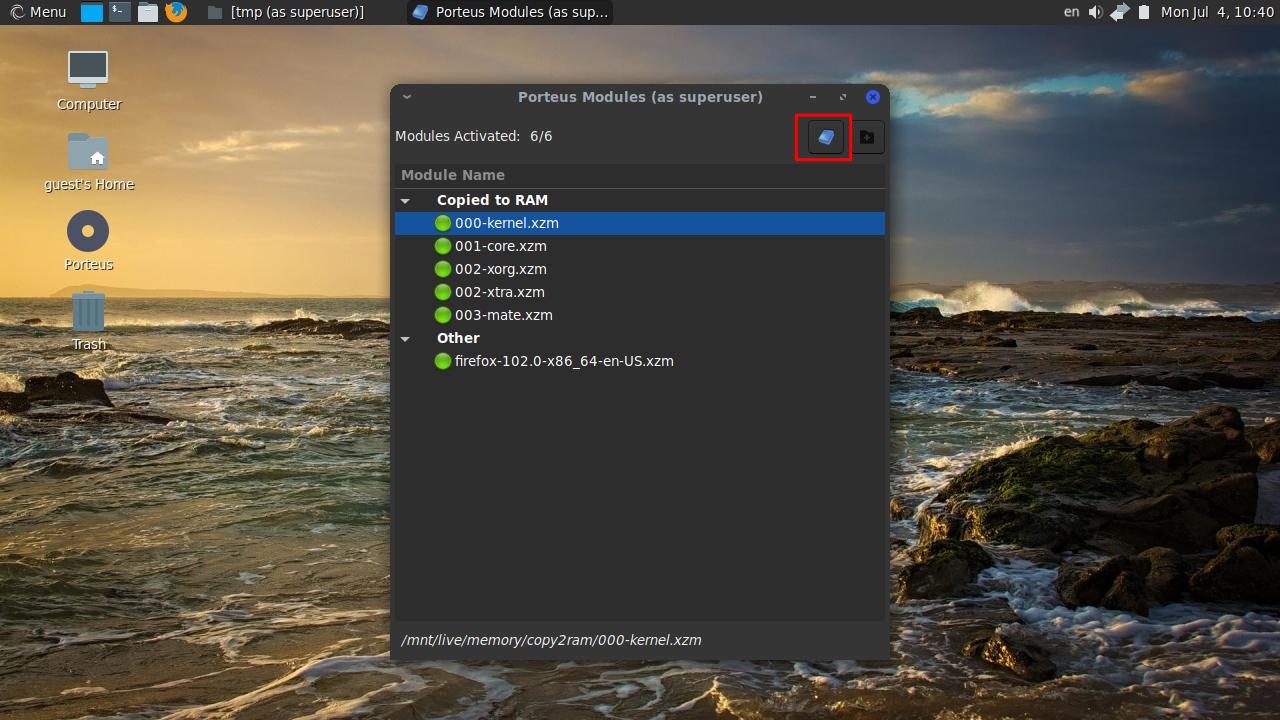Select the 000-kernel.xzm row
This screenshot has width=1280, height=720.
[640, 223]
